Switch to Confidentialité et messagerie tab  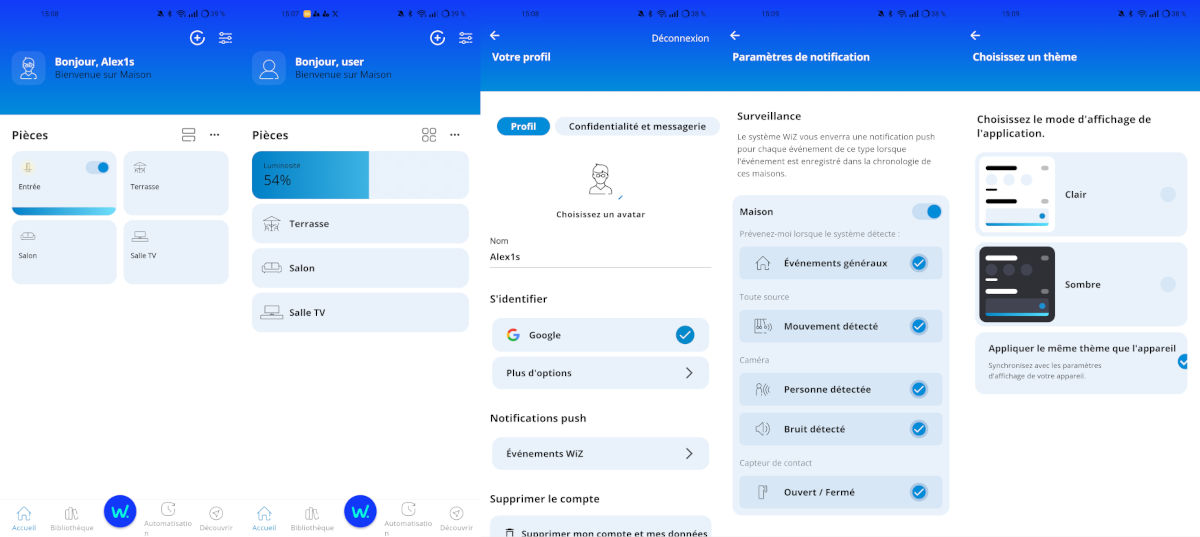point(637,127)
